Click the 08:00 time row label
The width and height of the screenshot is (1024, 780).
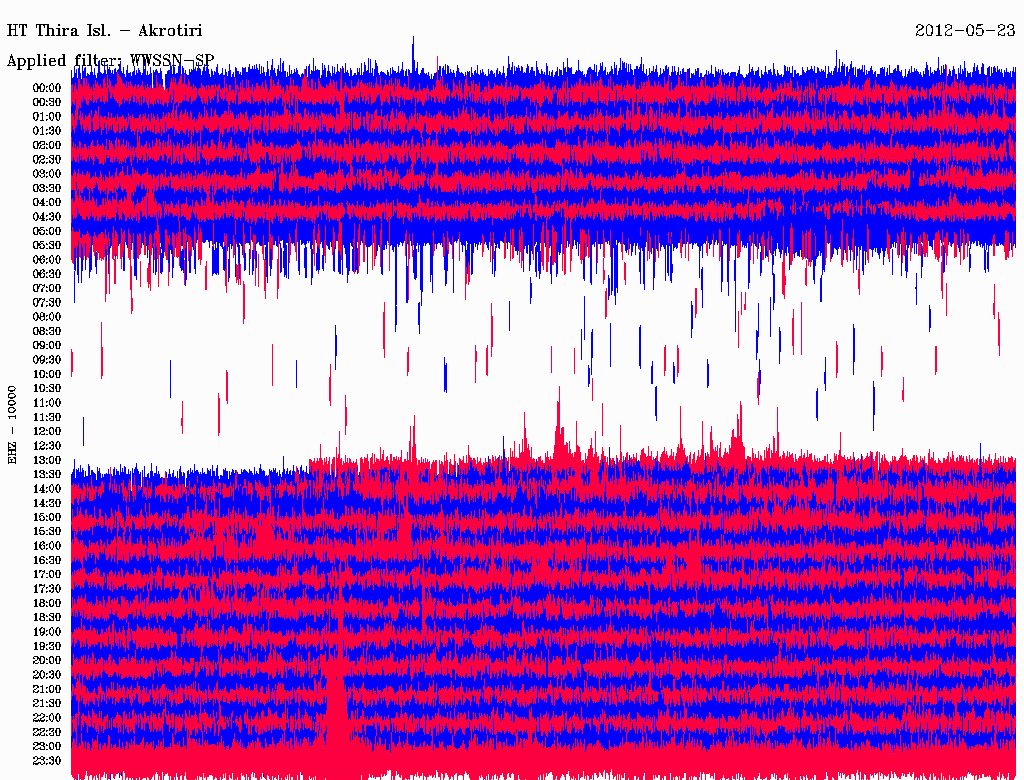(x=47, y=317)
